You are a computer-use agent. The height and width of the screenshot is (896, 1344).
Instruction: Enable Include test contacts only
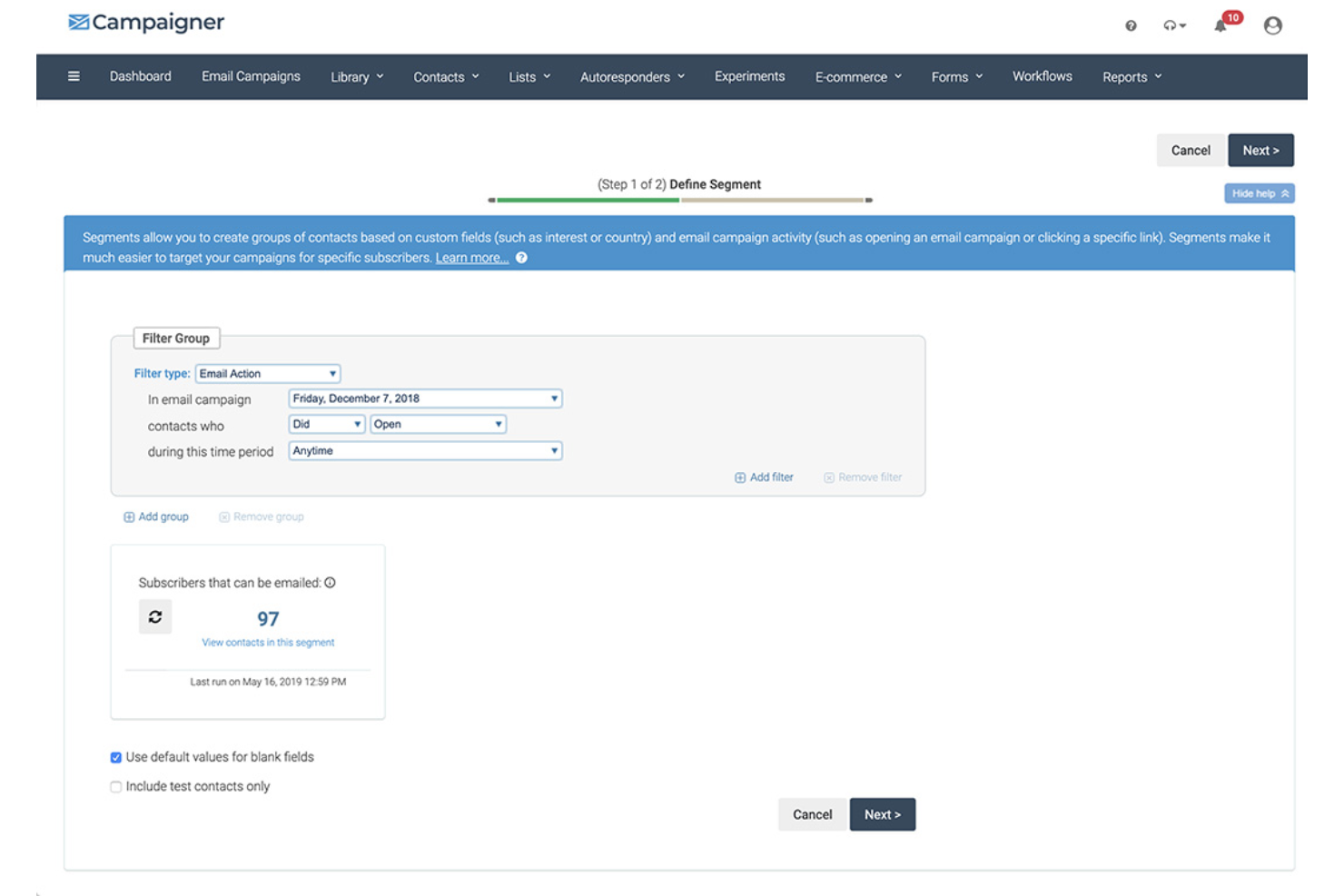click(x=115, y=786)
